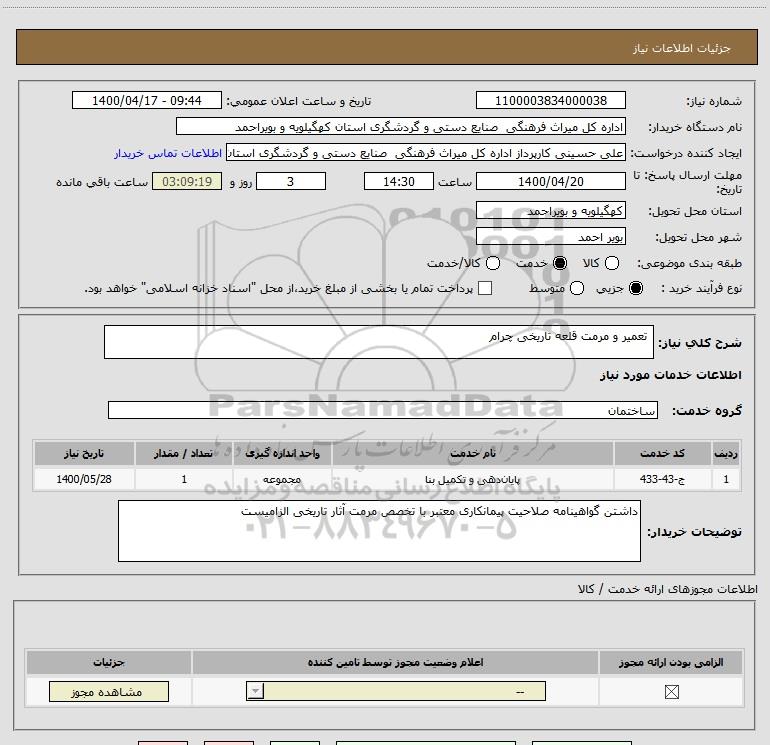Toggle the اسناد خزانه اسلامی payment checkbox

(485, 288)
